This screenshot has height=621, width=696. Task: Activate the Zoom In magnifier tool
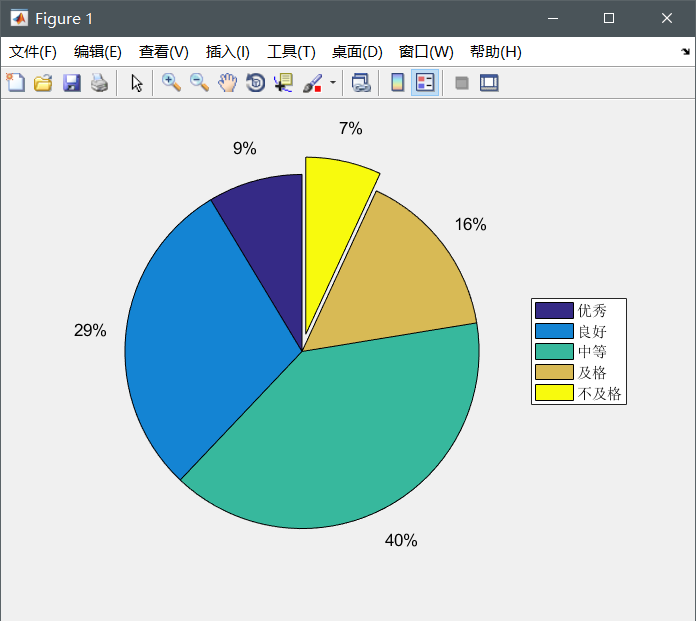pyautogui.click(x=171, y=83)
